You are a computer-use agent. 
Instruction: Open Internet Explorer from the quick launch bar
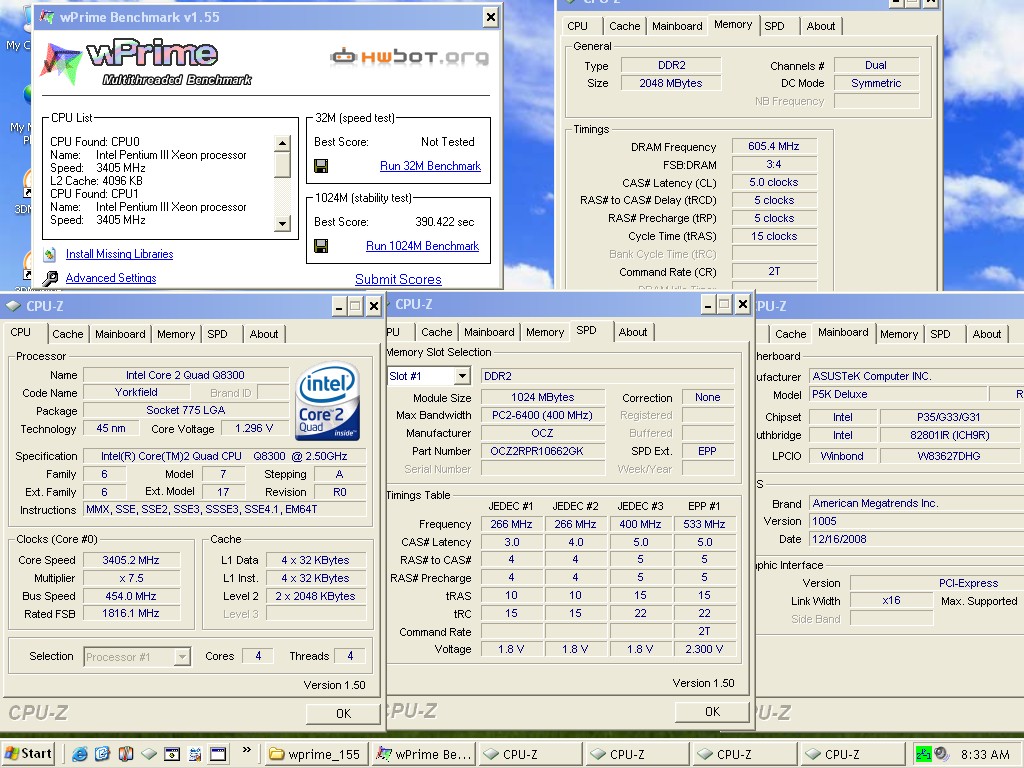[x=80, y=754]
